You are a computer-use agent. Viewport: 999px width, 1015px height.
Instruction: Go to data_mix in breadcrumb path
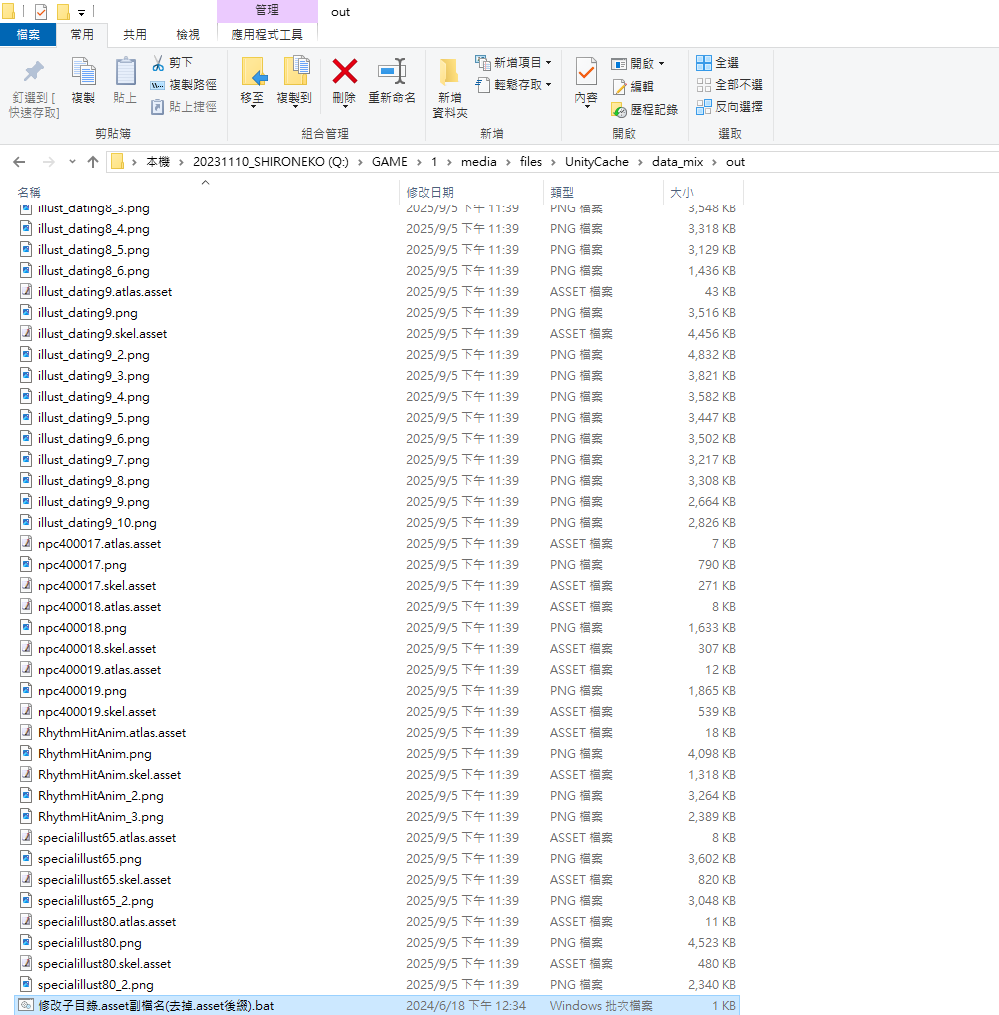677,162
